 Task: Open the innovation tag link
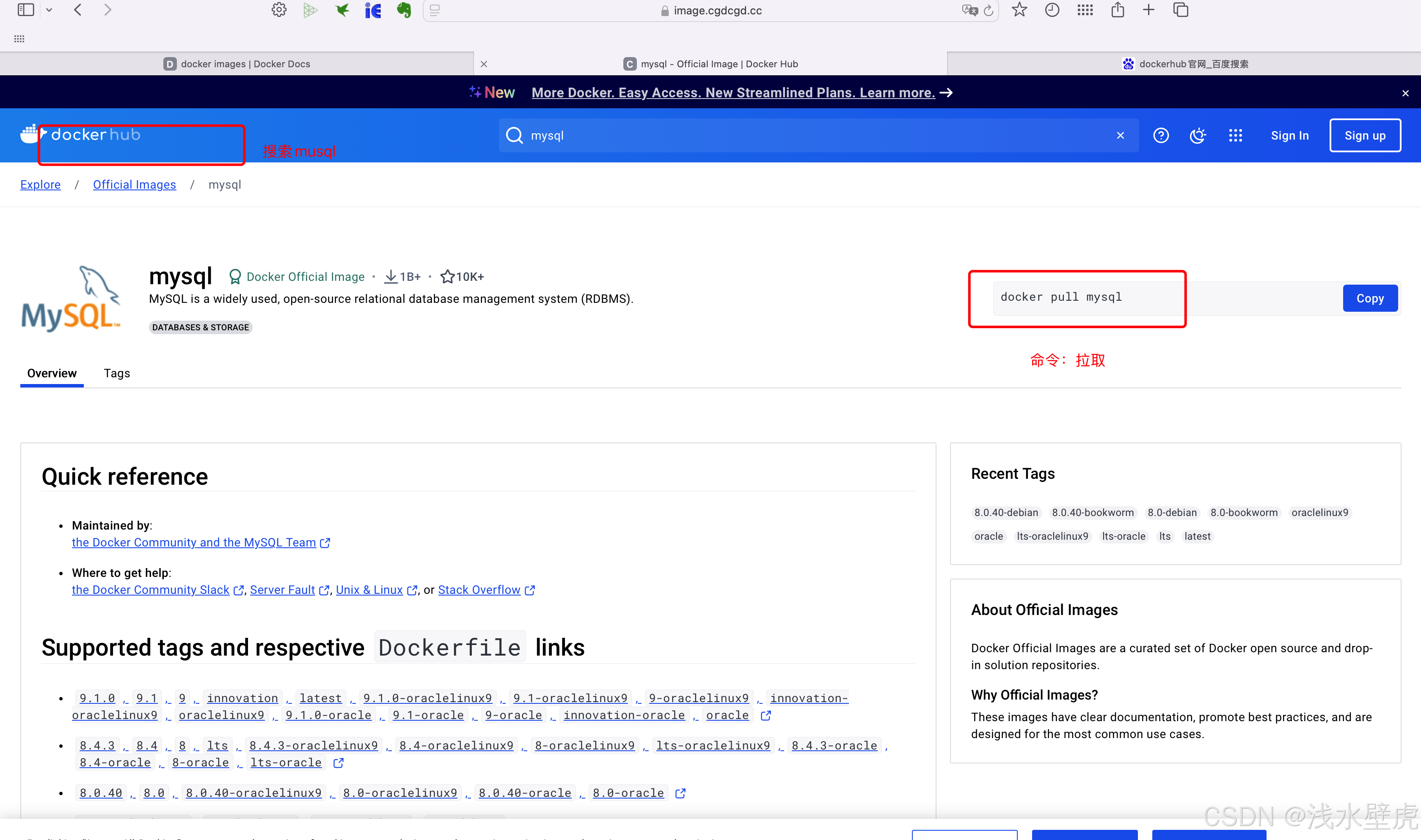tap(242, 698)
